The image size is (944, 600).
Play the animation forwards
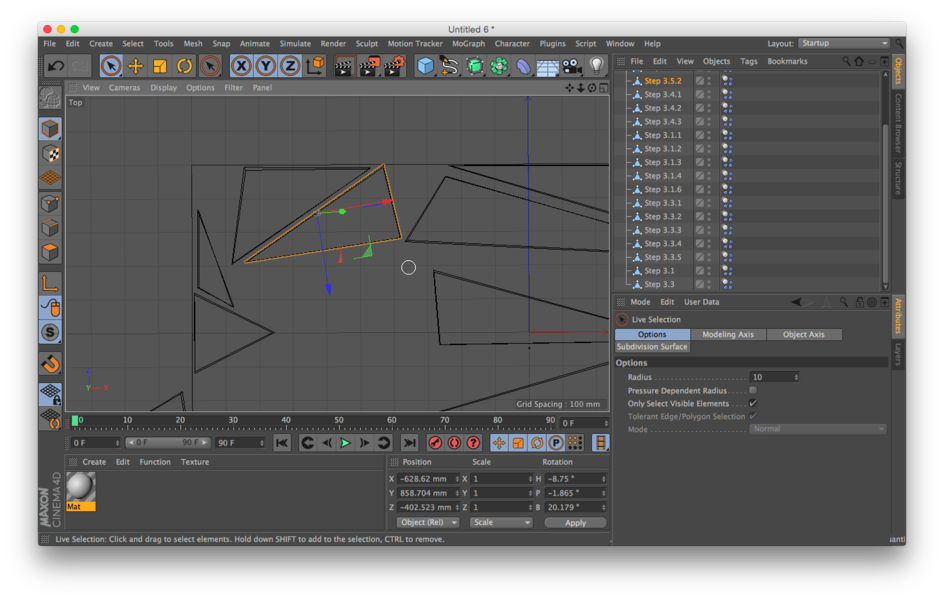(345, 443)
